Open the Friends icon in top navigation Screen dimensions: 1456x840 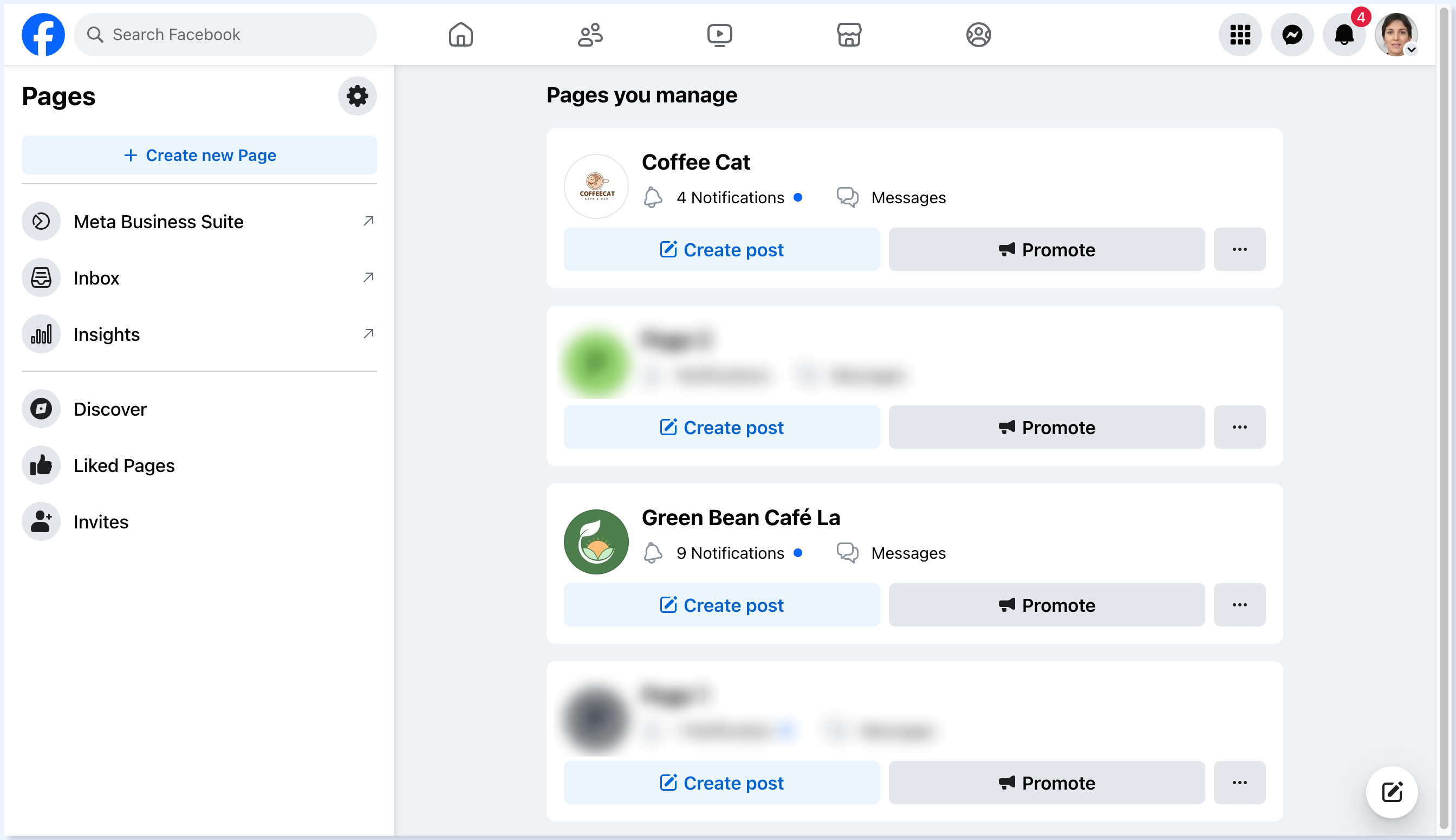590,35
